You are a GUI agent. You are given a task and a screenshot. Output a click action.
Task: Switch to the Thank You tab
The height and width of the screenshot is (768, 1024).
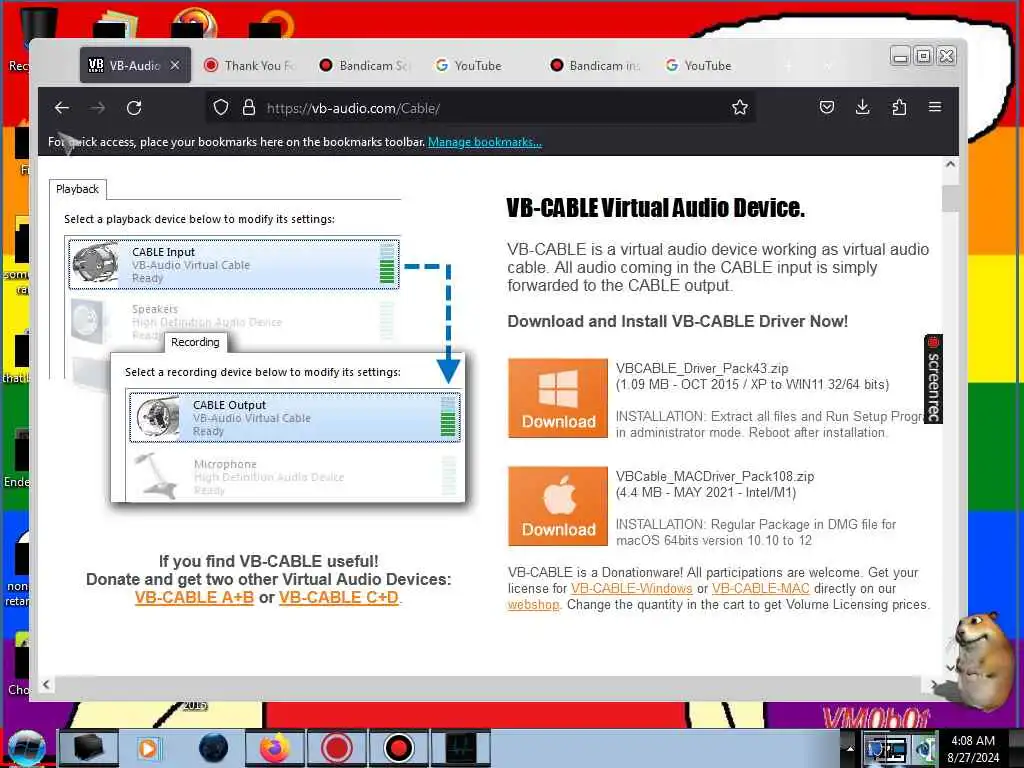[249, 65]
